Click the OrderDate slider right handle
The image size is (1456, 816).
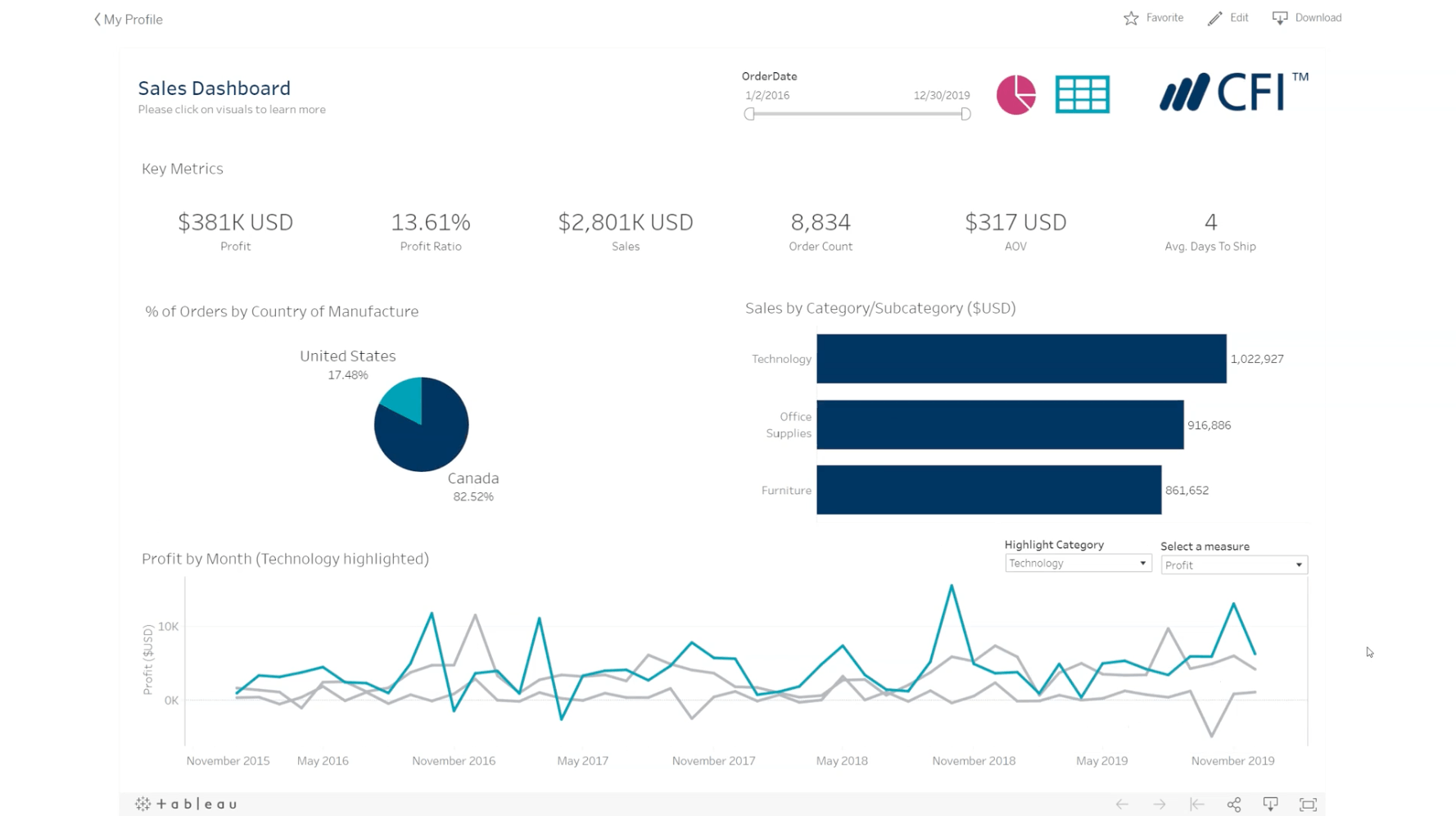965,115
